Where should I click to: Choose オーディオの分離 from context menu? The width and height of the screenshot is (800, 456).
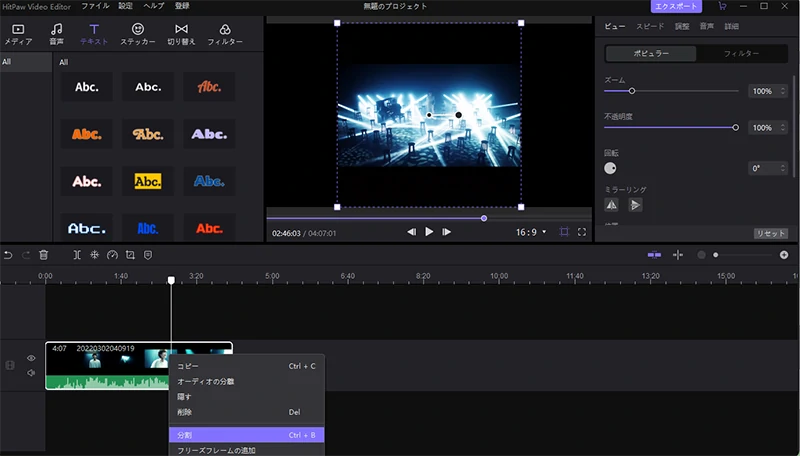246,382
